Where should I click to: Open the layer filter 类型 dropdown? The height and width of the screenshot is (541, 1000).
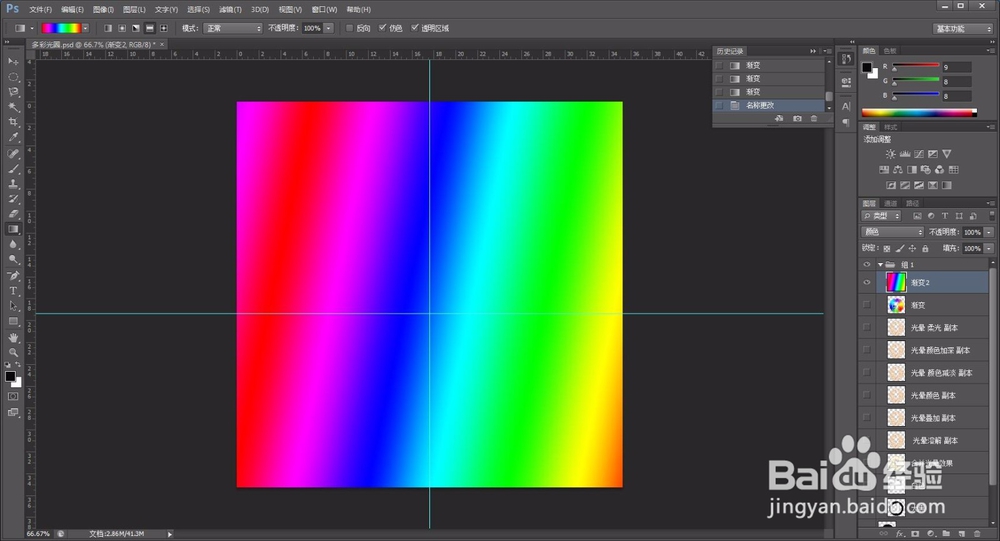881,216
